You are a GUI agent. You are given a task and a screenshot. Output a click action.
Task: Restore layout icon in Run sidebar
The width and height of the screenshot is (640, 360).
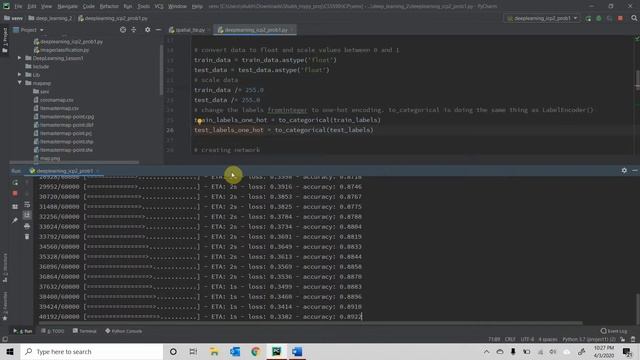15,207
